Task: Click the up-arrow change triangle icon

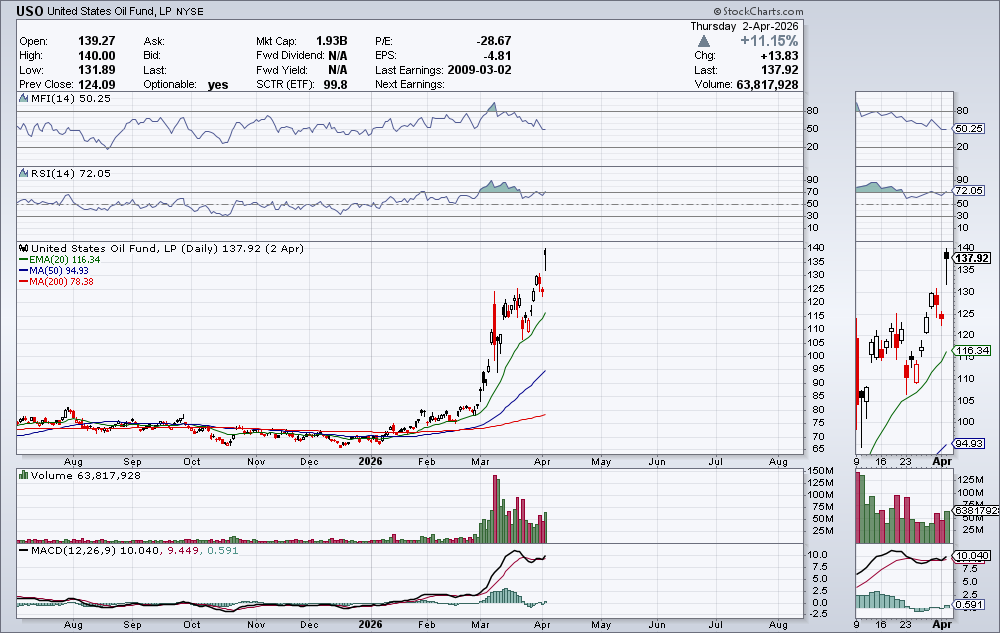Action: coord(703,41)
